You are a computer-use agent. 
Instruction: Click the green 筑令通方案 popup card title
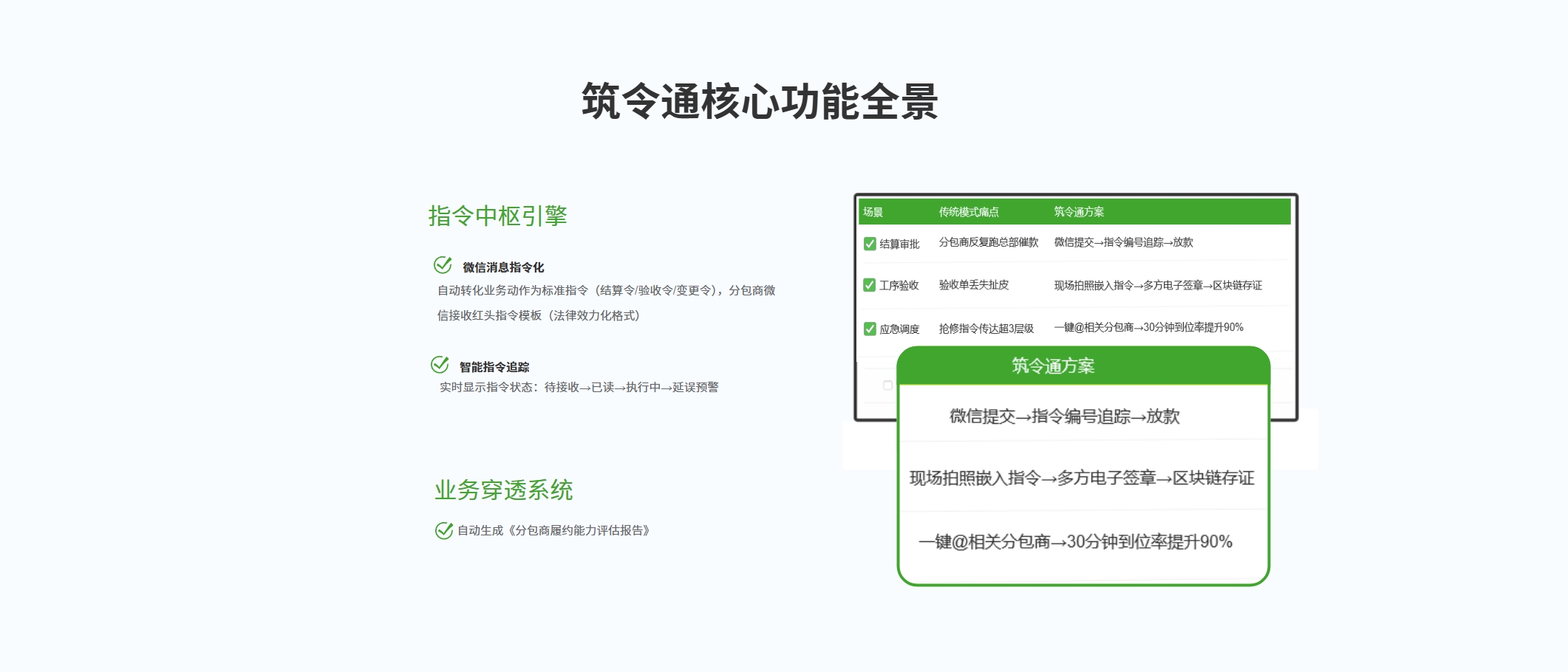click(x=1052, y=366)
